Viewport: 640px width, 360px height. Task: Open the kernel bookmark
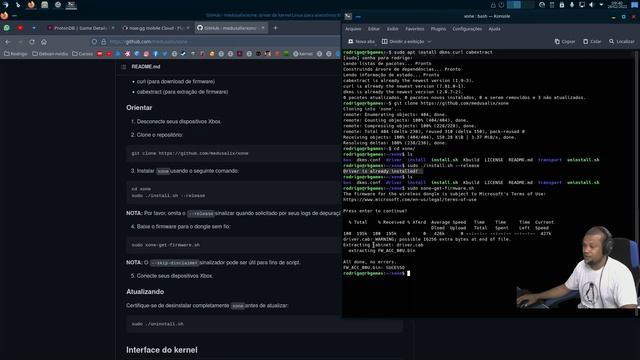[x=303, y=53]
